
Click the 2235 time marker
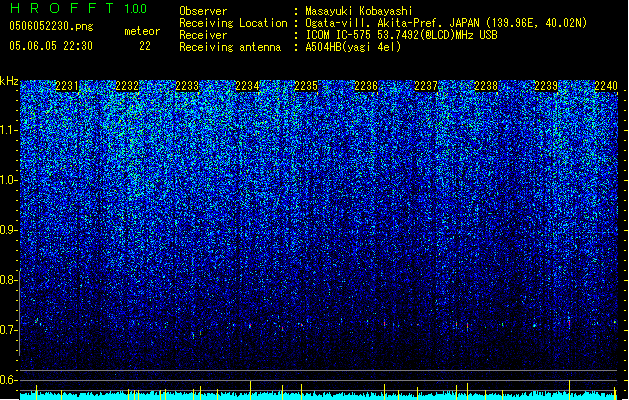[306, 86]
